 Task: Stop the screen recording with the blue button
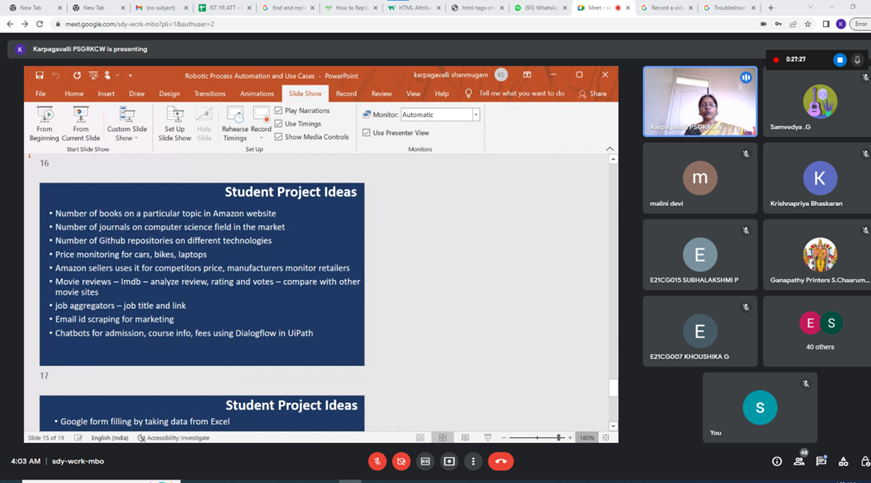840,59
